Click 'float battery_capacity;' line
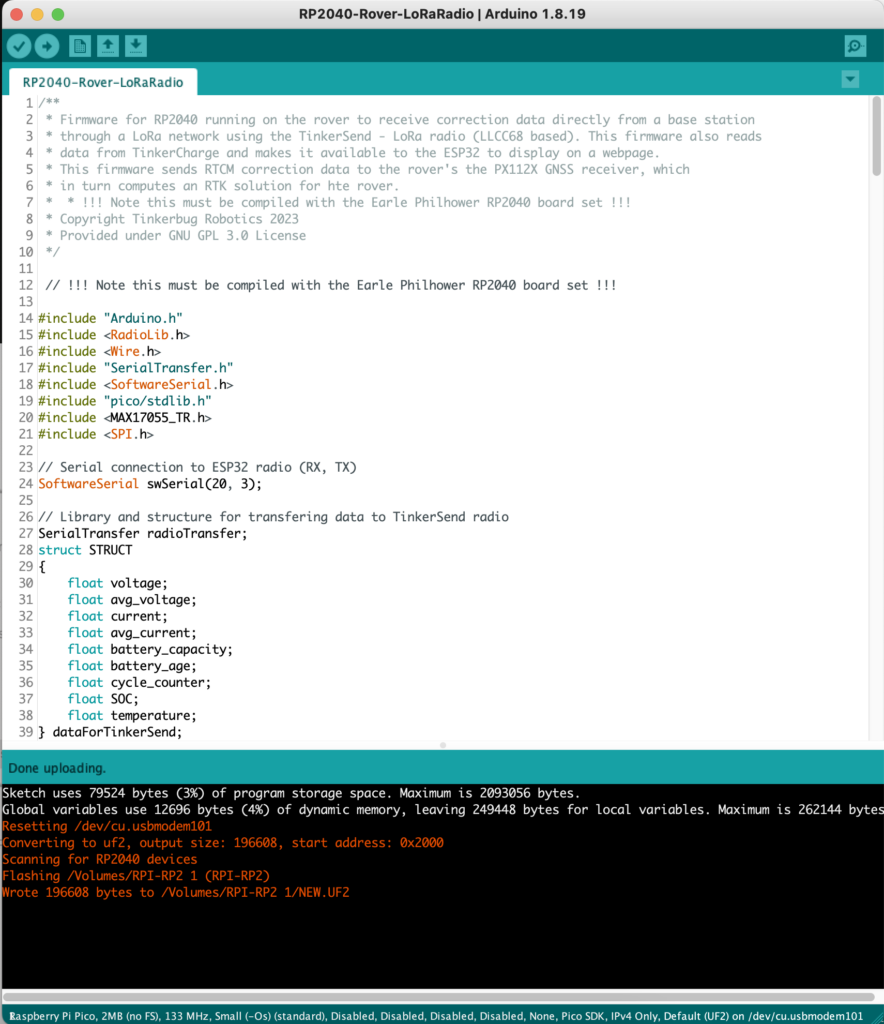The image size is (884, 1024). 150,649
